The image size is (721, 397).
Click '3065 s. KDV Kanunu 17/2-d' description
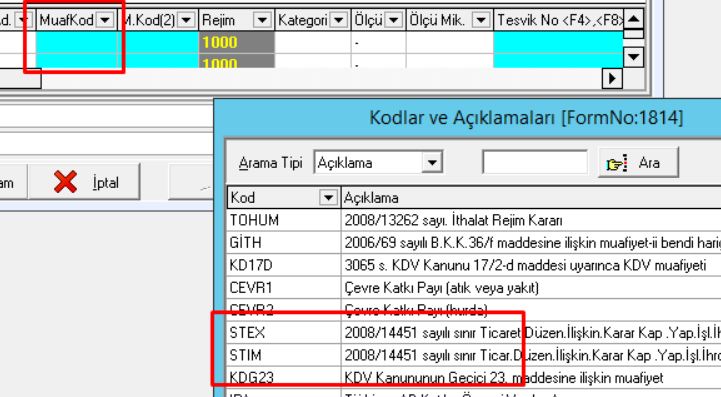coord(525,265)
